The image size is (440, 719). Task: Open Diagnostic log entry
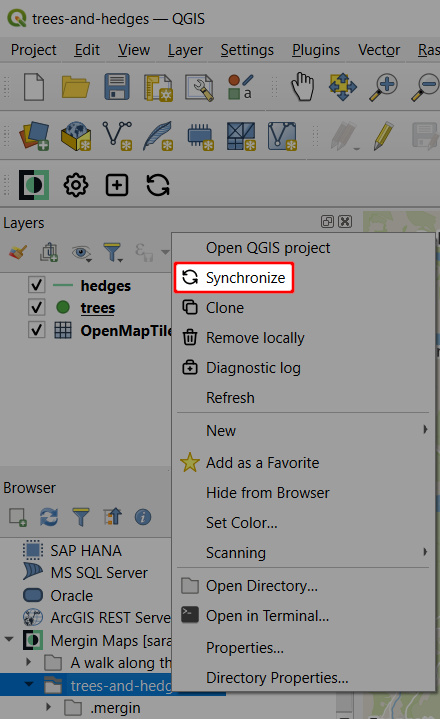[303, 367]
